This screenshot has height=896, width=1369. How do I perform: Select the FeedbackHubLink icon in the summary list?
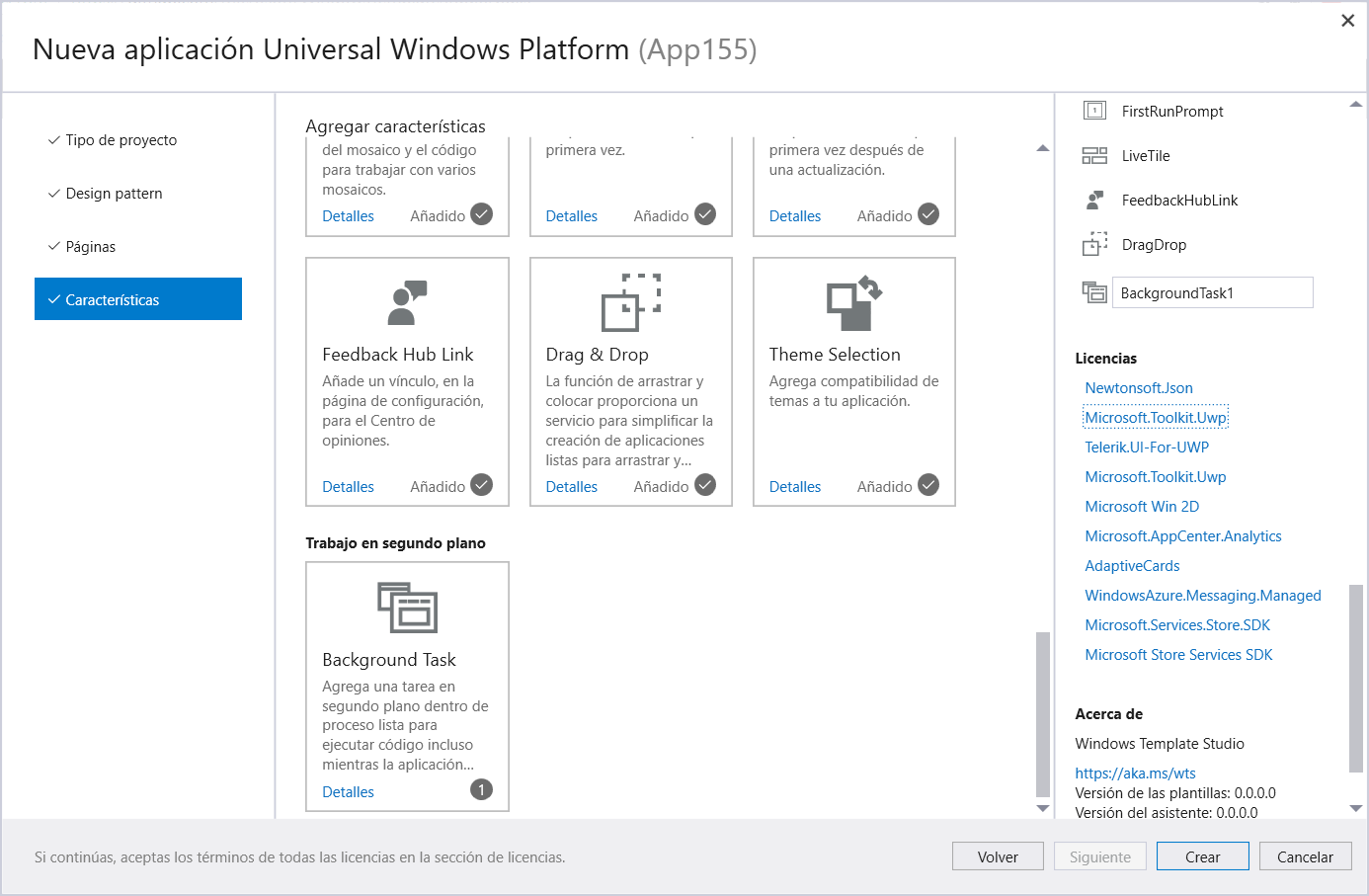[x=1094, y=200]
